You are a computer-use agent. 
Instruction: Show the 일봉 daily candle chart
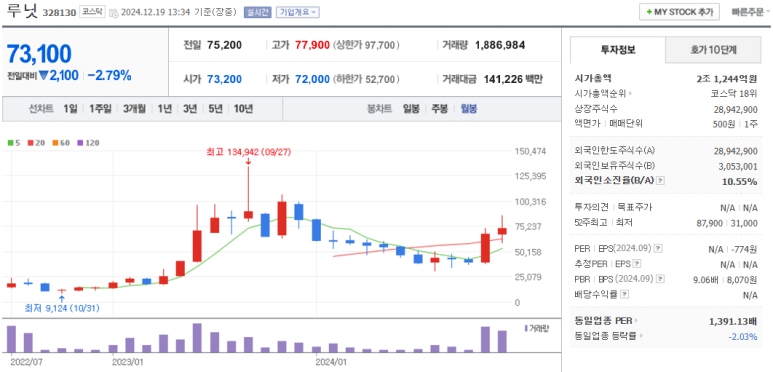click(x=411, y=109)
